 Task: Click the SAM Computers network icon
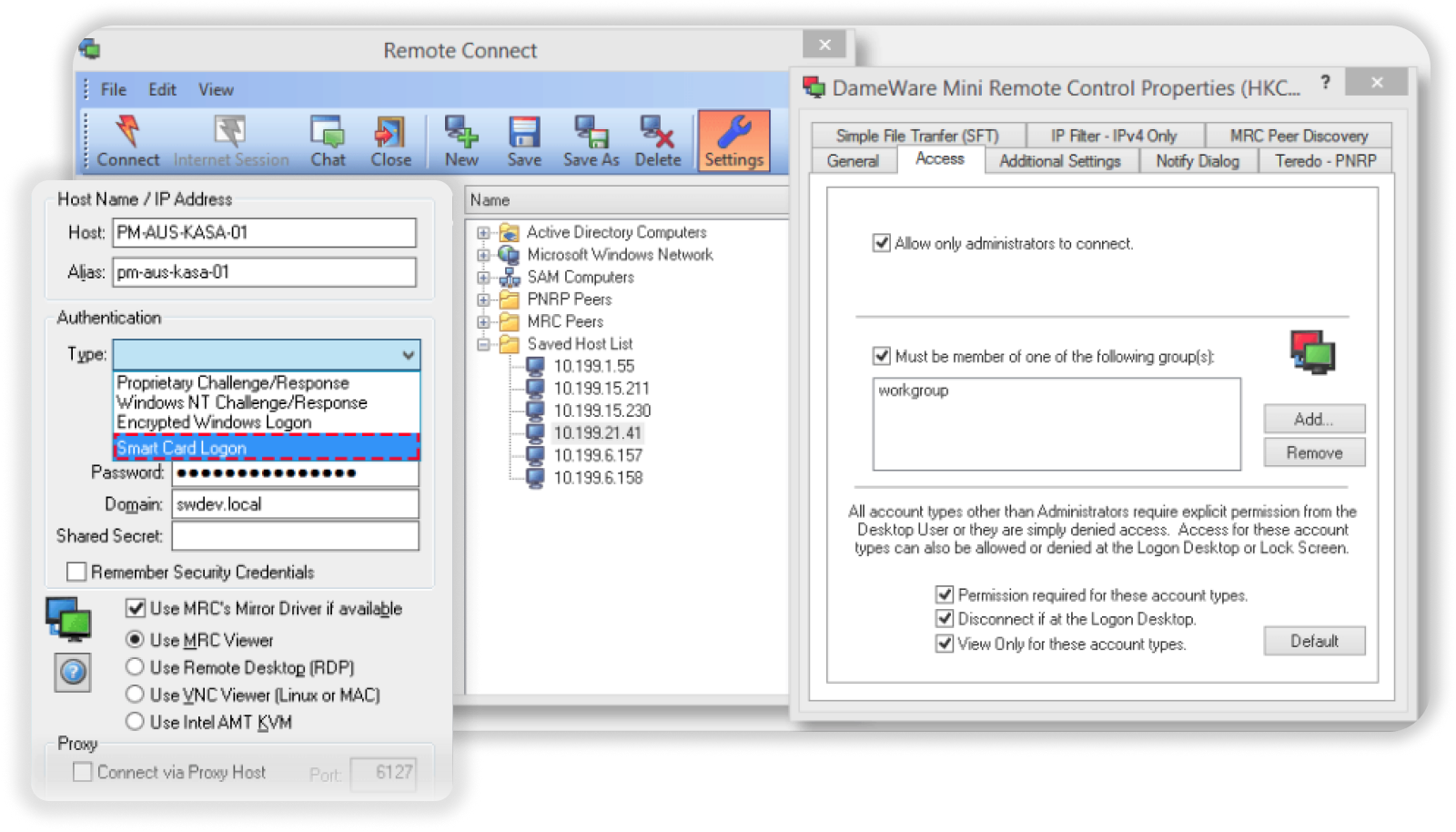[510, 278]
